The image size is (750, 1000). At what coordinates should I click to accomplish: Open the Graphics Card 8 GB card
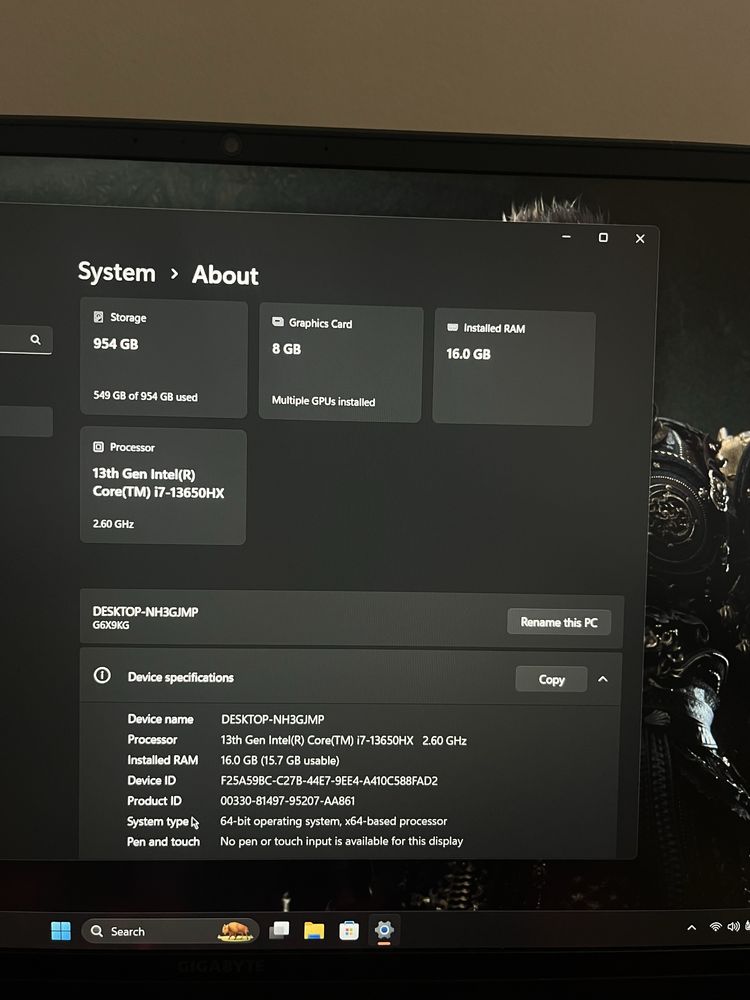[341, 364]
